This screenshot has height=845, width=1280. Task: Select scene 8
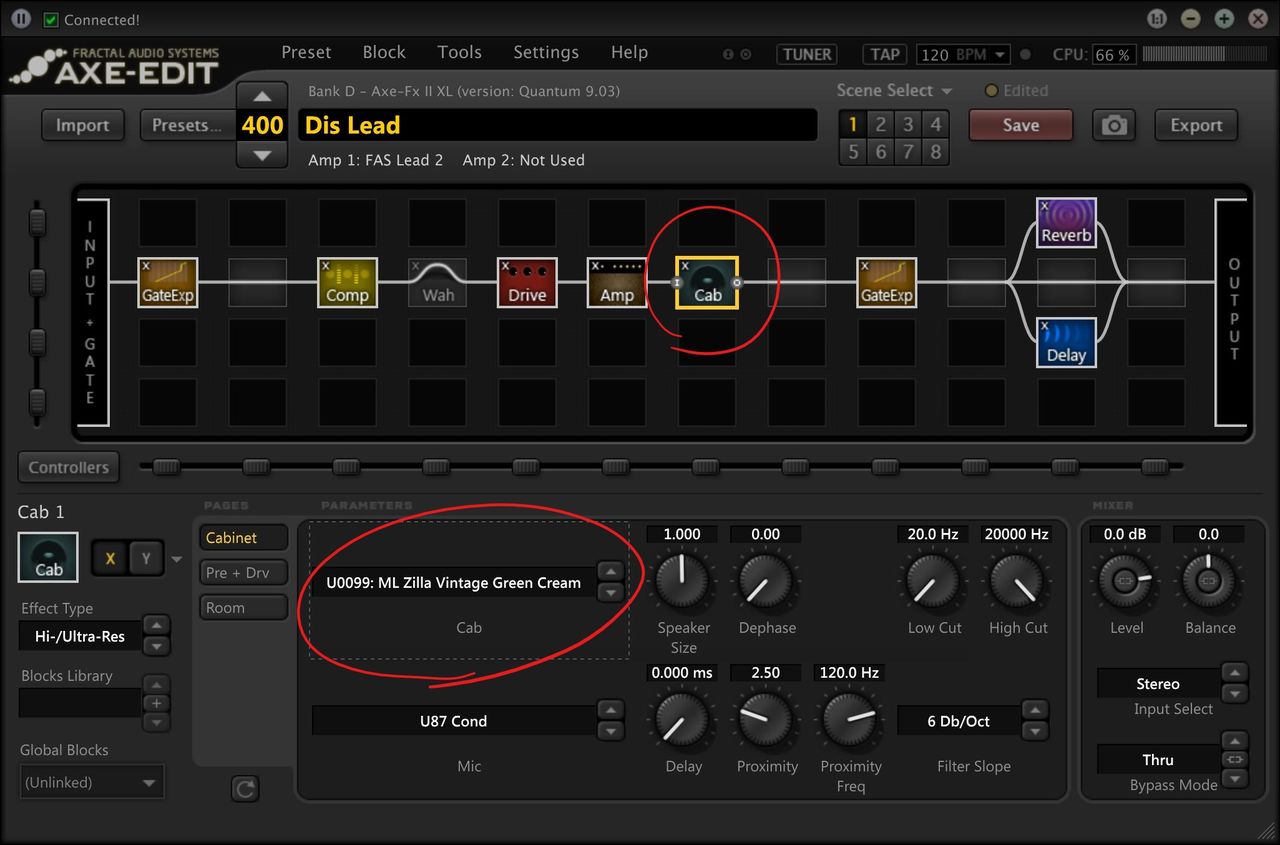point(936,152)
